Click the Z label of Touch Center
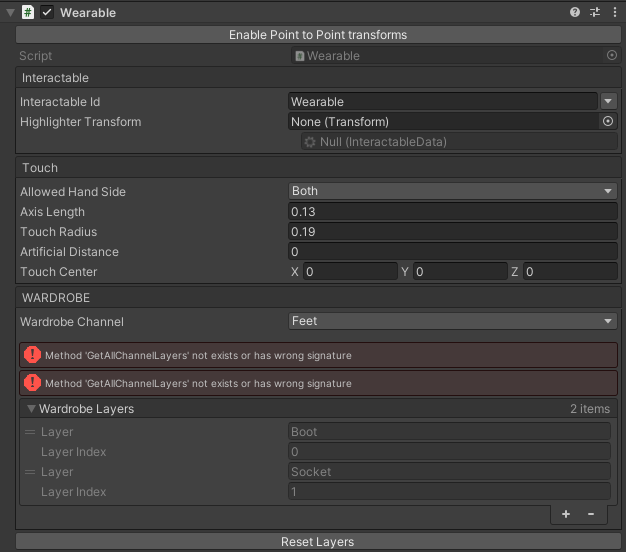Image resolution: width=626 pixels, height=552 pixels. point(515,272)
